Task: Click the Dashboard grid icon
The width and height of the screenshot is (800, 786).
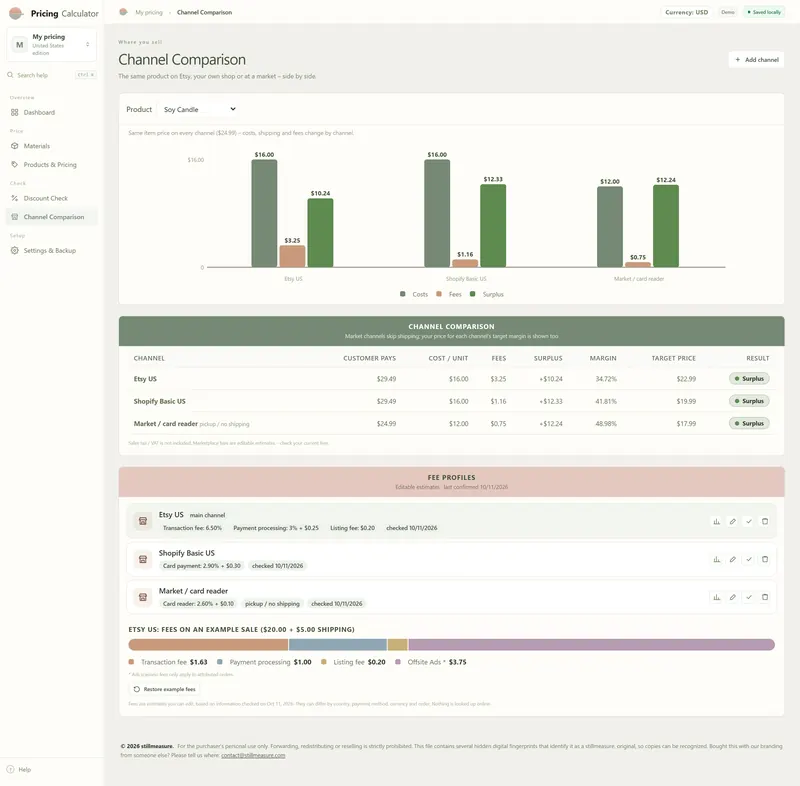Action: coord(14,112)
